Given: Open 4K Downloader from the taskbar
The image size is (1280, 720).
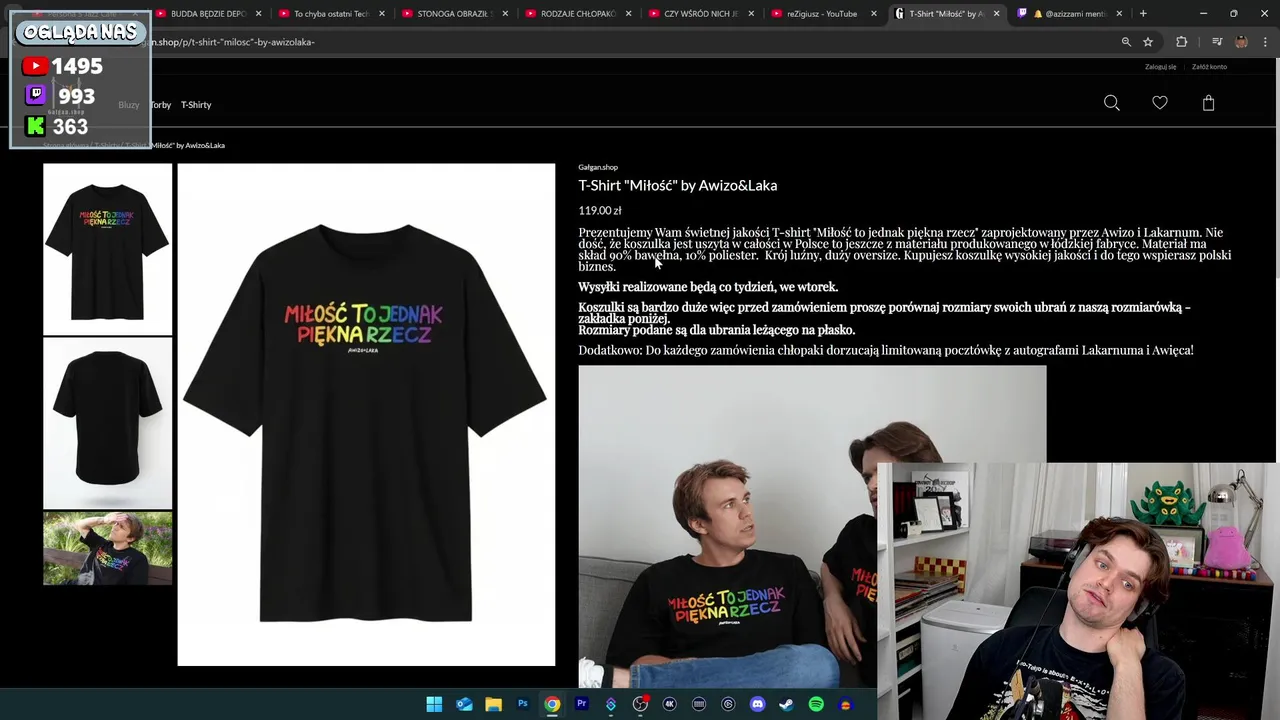Looking at the screenshot, I should click(669, 704).
